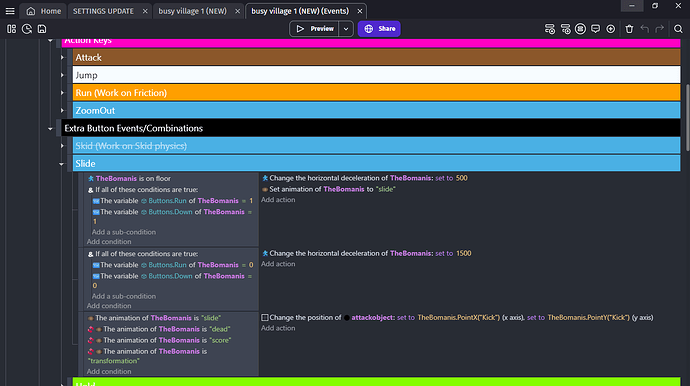Screen dimensions: 690x386
Task: Edit TheBomanis.PointX("Kick") position expression
Action: [x=459, y=318]
